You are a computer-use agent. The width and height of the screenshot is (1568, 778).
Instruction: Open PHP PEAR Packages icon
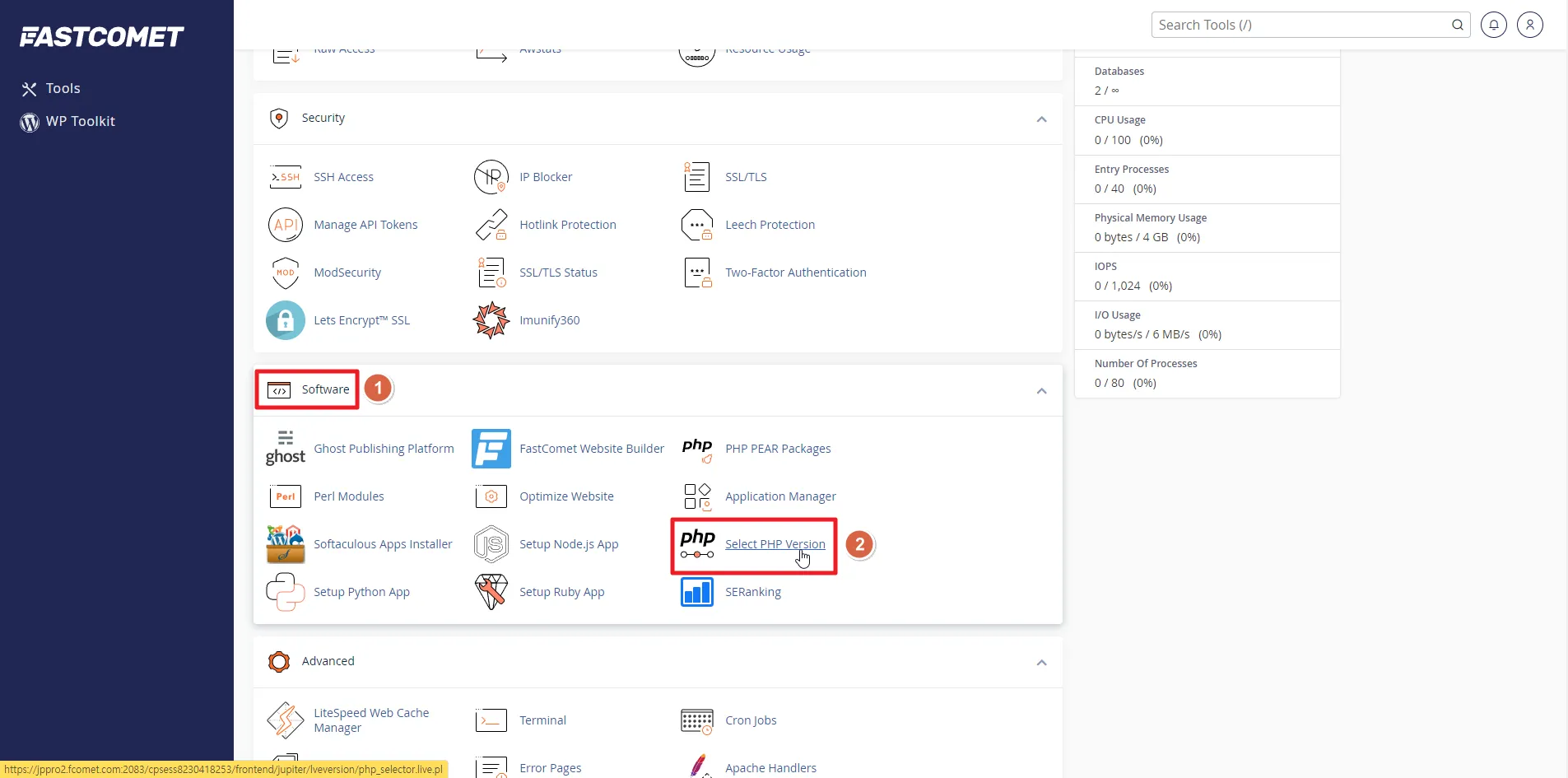697,449
